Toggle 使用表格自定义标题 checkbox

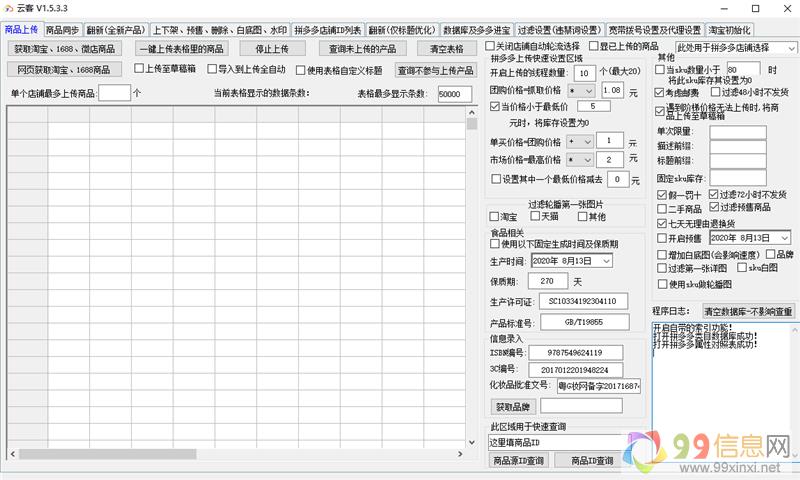pyautogui.click(x=302, y=70)
